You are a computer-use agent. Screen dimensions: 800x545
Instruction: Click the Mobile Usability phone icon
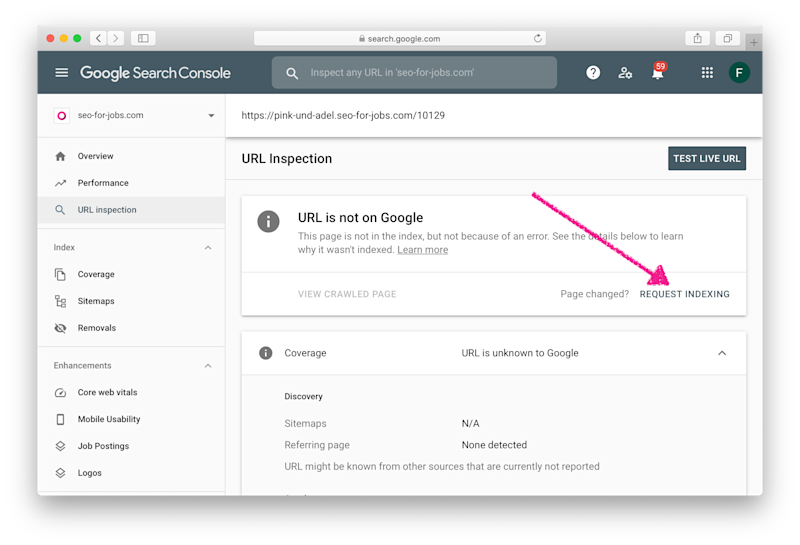tap(60, 419)
